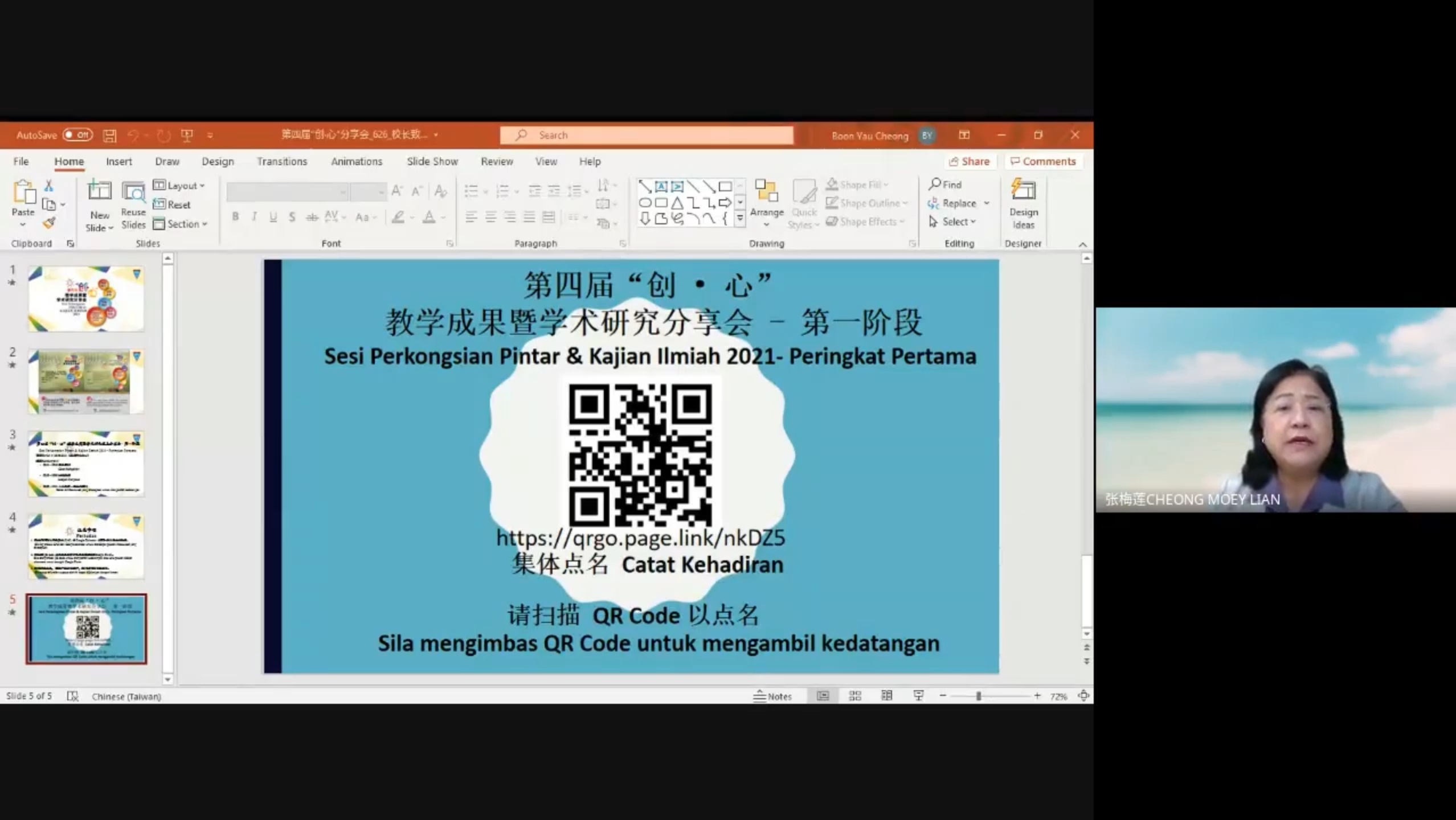Viewport: 1456px width, 820px height.
Task: Select slide 1 thumbnail
Action: point(86,298)
